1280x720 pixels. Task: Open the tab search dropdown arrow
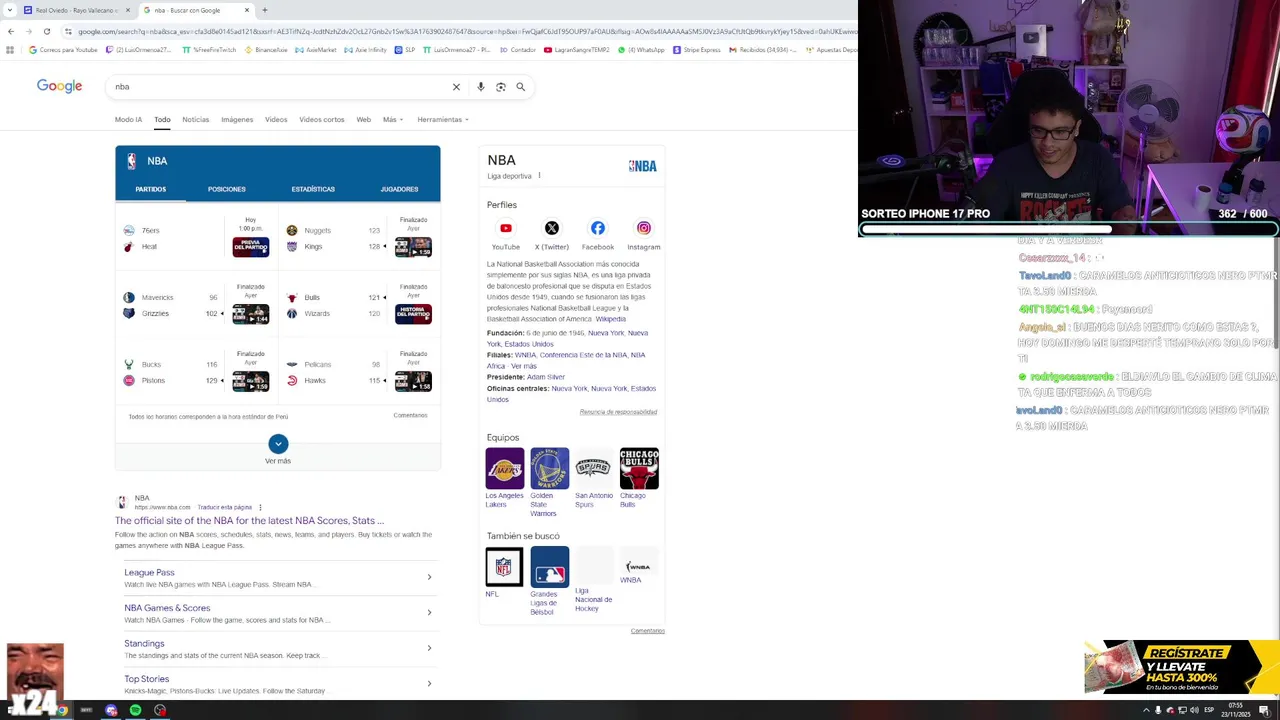pos(10,10)
